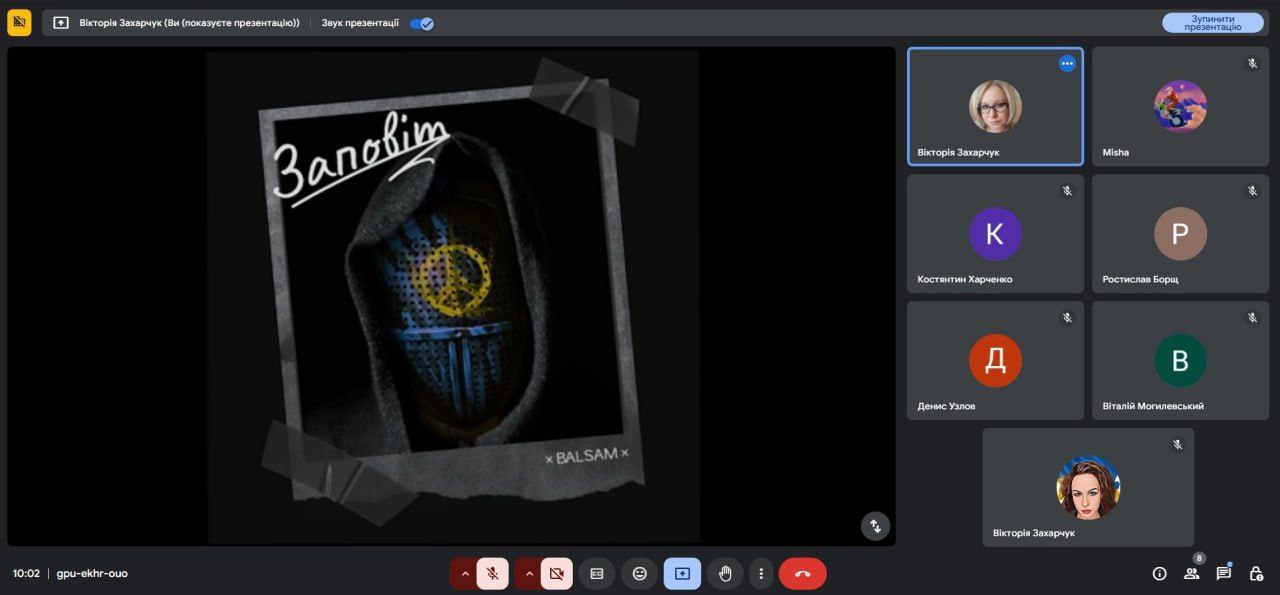
Task: Raise your hand in the meeting
Action: tap(725, 574)
